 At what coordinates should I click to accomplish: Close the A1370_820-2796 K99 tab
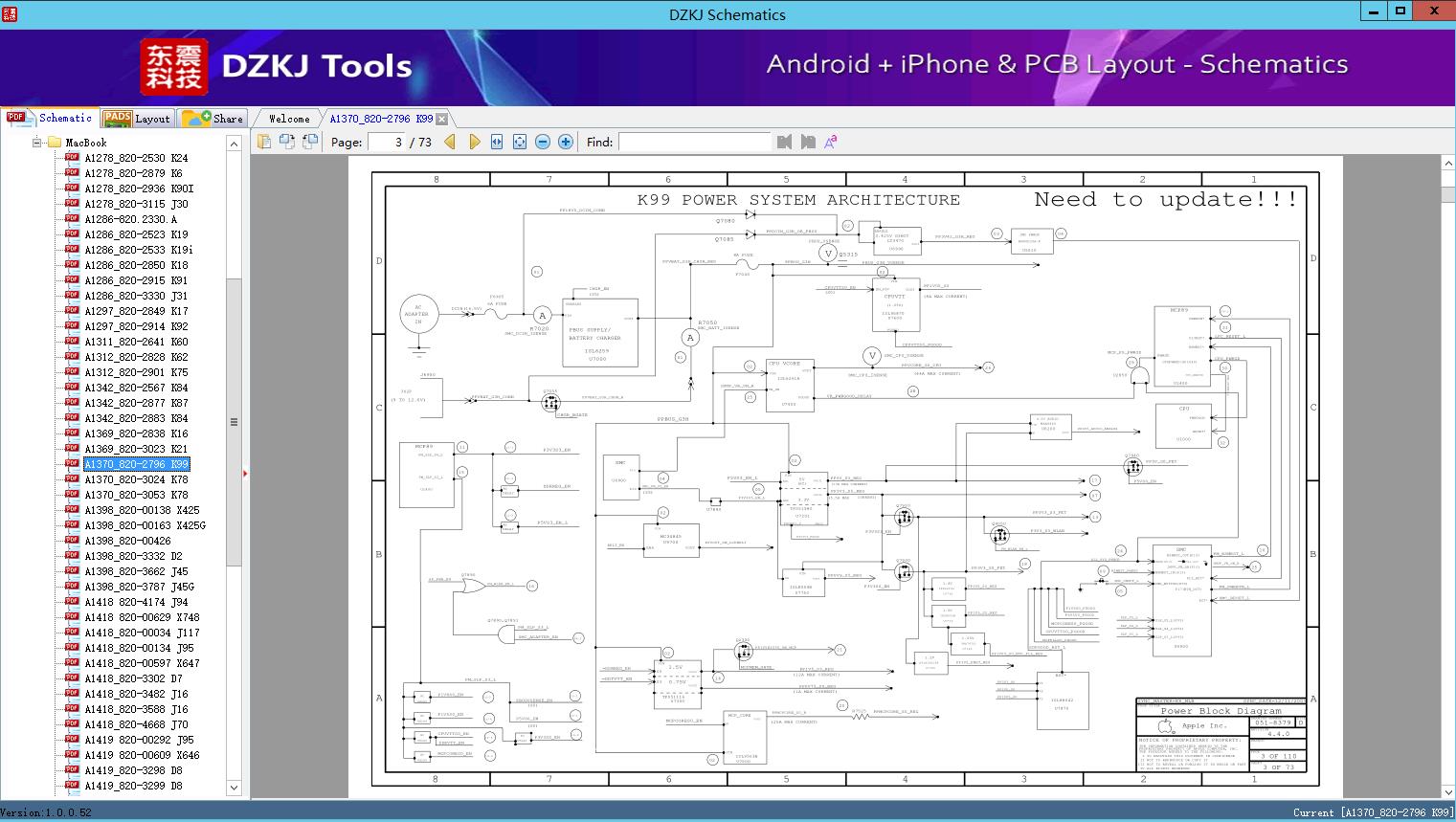441,120
